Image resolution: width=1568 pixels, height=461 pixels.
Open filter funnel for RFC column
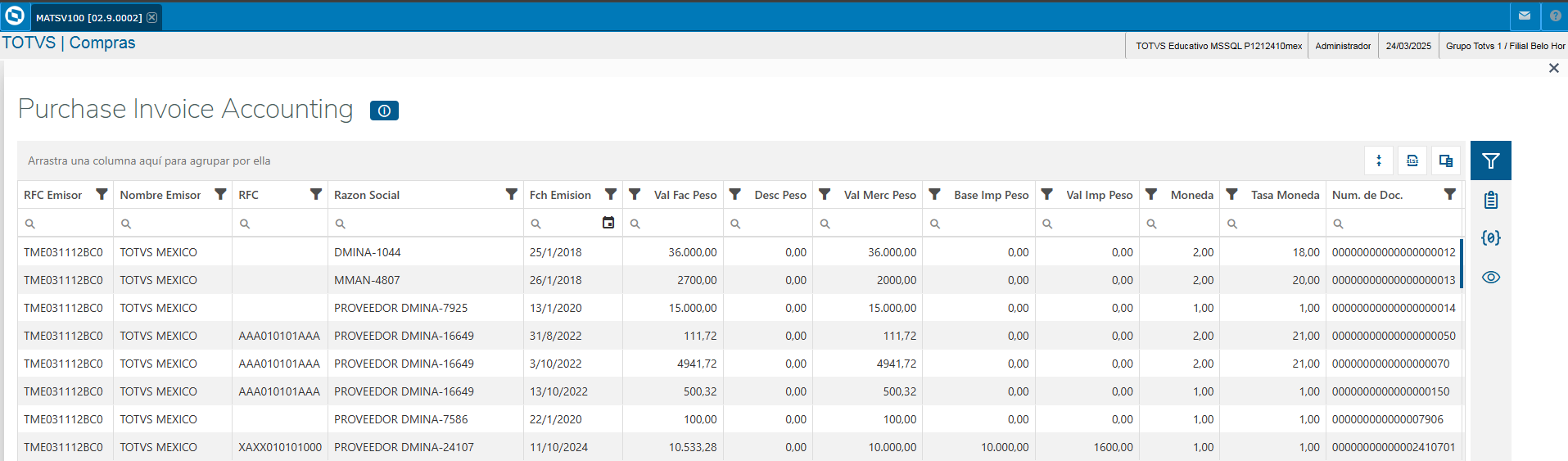pyautogui.click(x=316, y=194)
